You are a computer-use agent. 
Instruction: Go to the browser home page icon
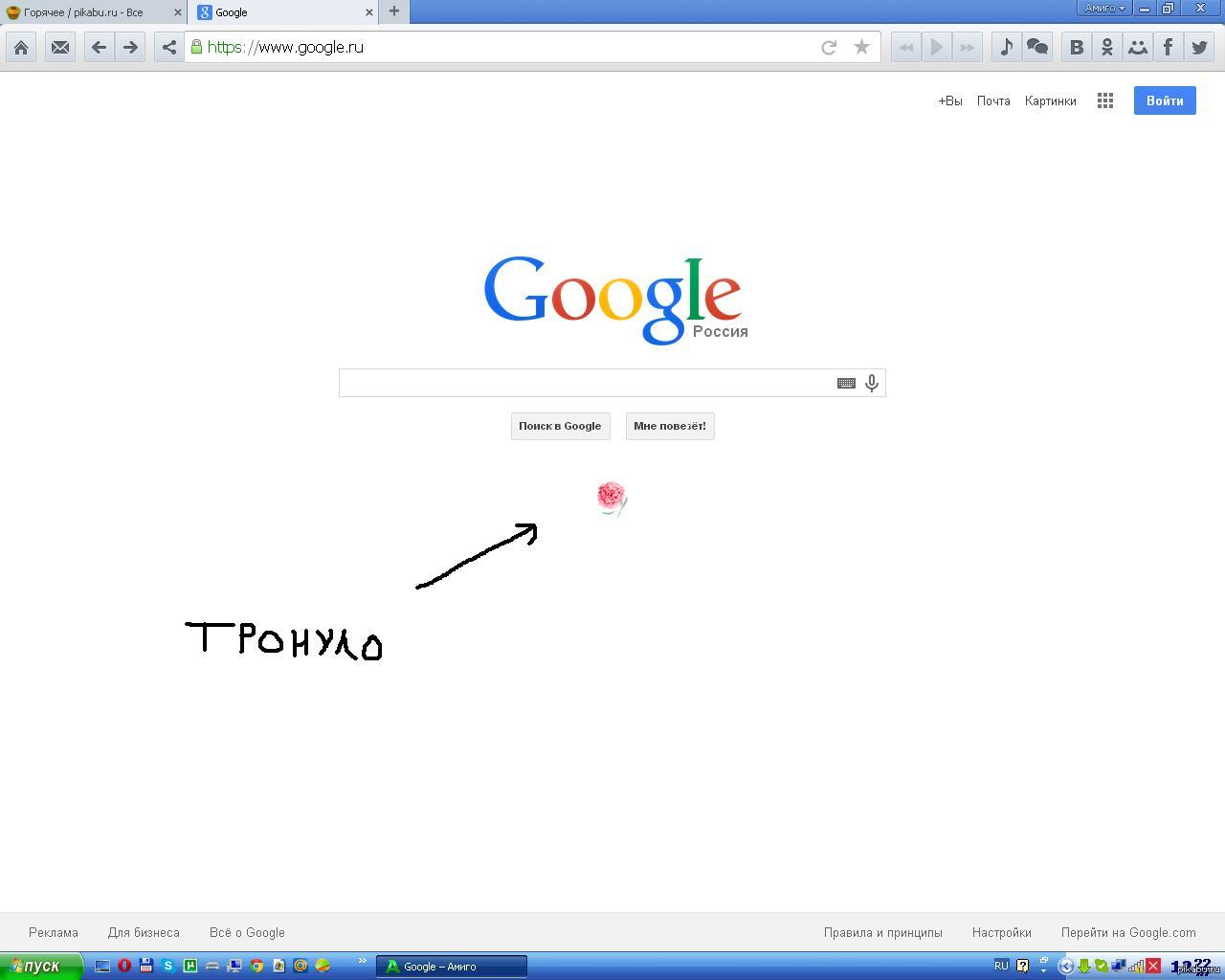[x=21, y=47]
